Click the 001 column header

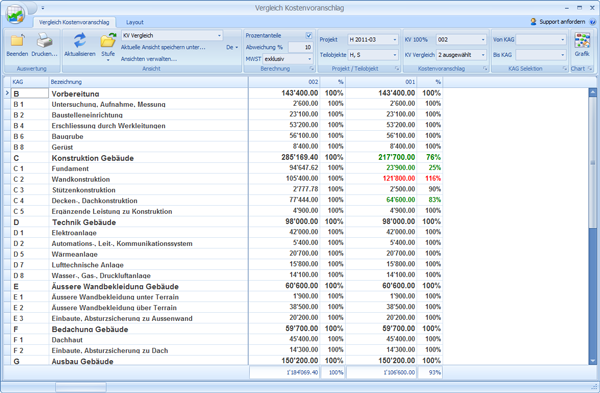381,82
